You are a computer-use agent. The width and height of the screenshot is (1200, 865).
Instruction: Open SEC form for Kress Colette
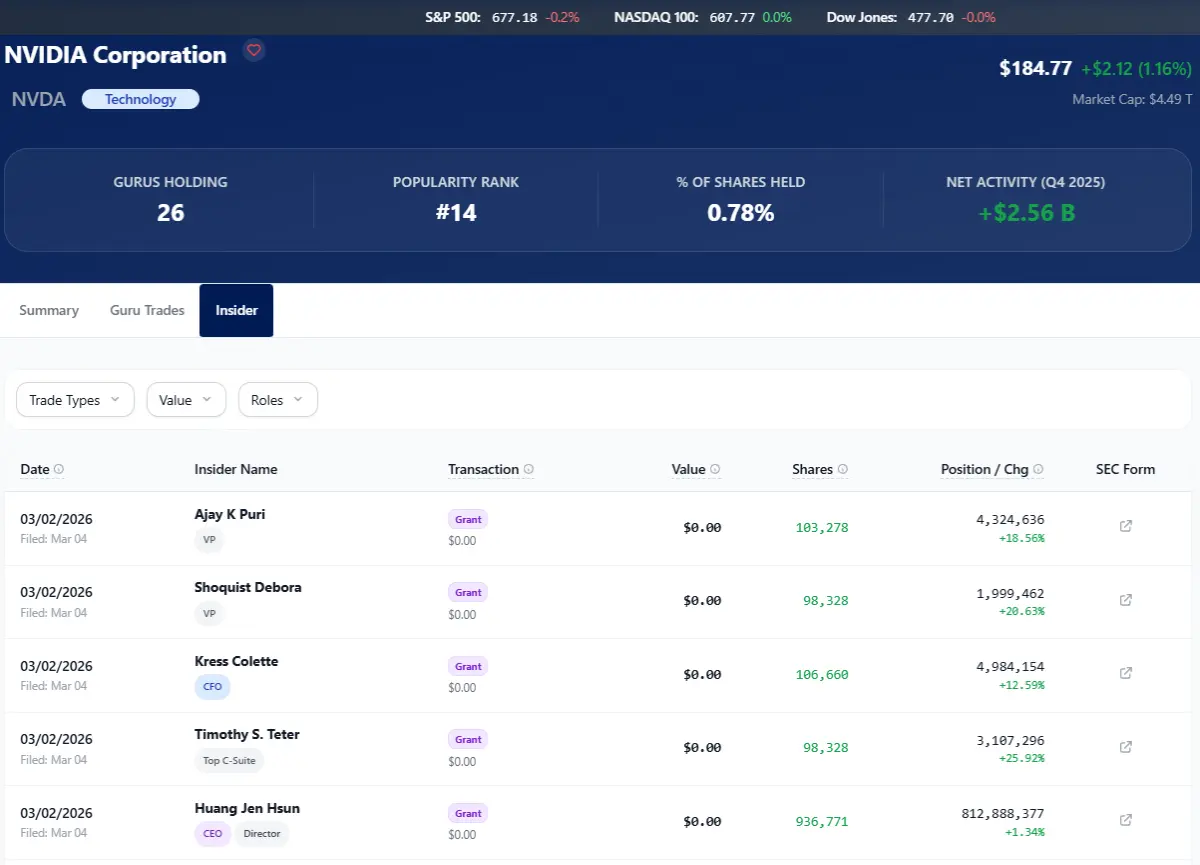tap(1125, 673)
